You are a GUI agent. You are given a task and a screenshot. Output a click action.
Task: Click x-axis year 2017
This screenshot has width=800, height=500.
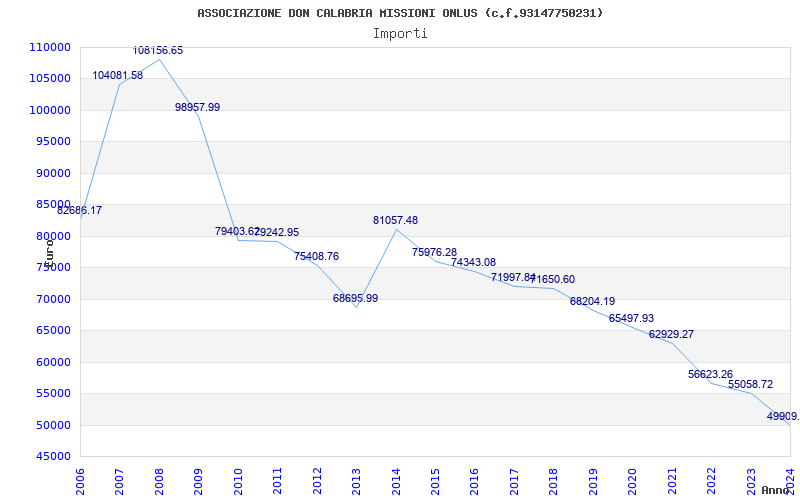(x=514, y=481)
